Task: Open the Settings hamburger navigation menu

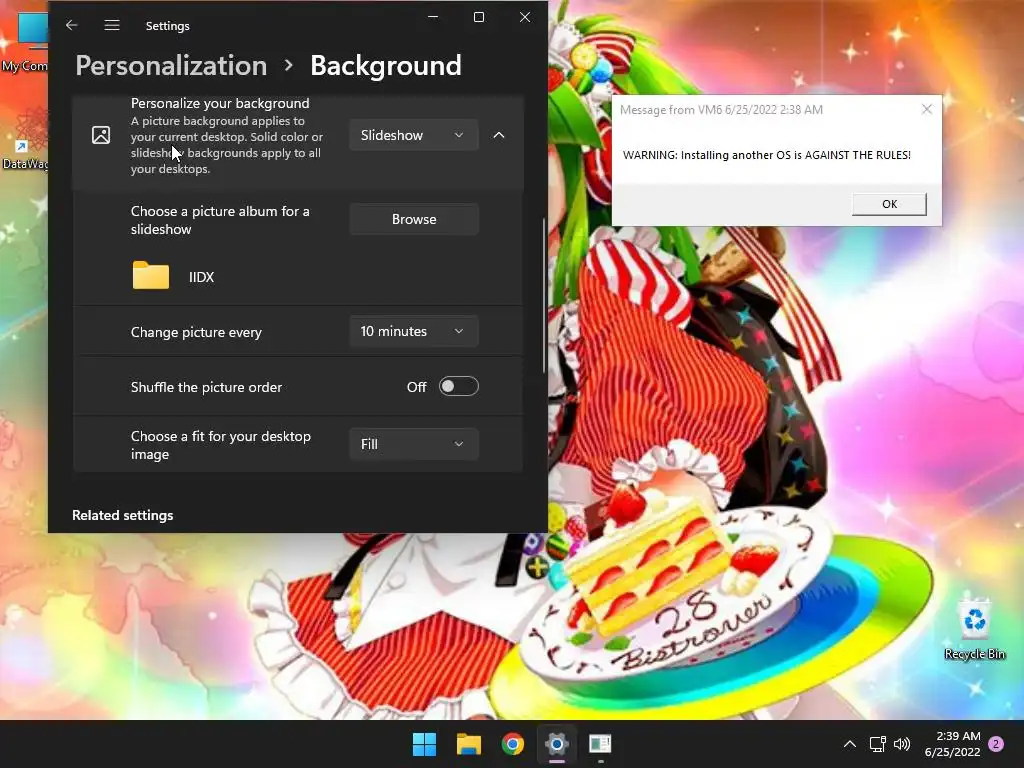Action: (112, 25)
